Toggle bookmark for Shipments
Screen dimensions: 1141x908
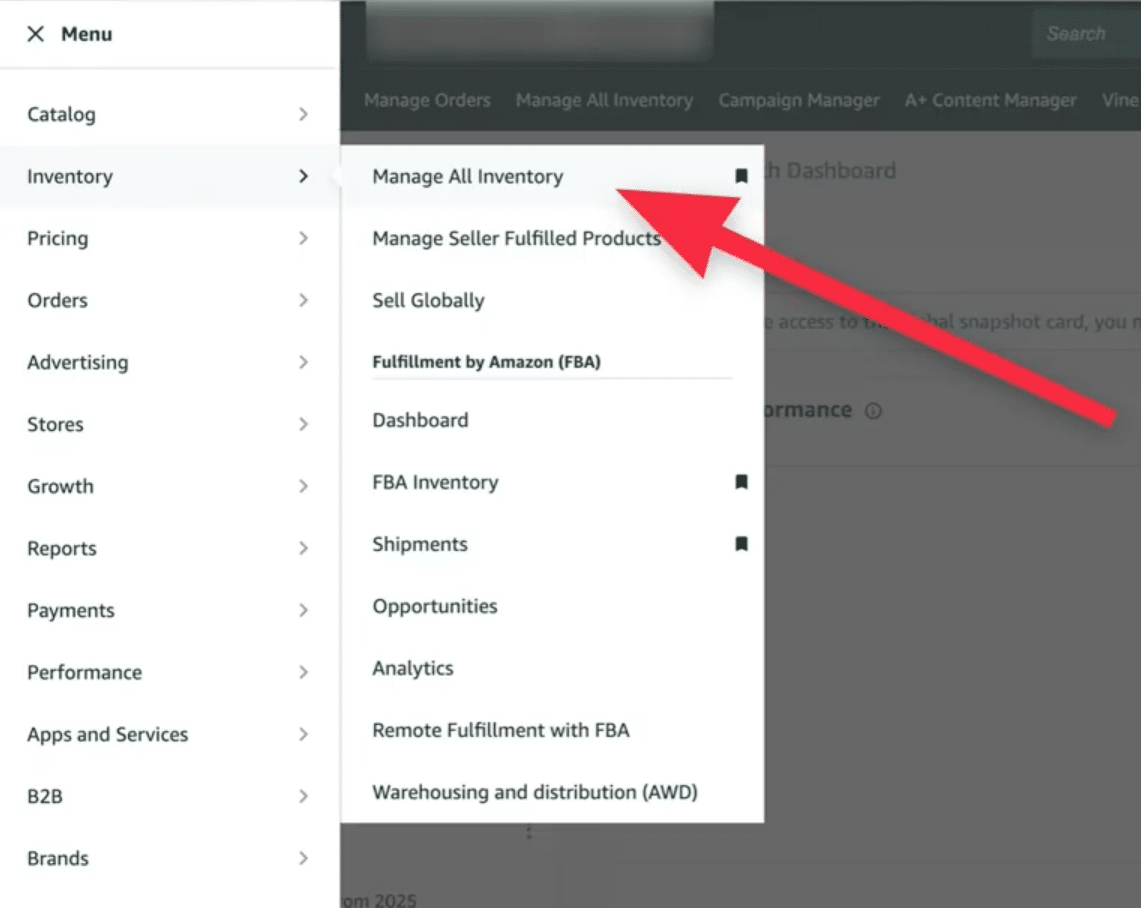[741, 543]
